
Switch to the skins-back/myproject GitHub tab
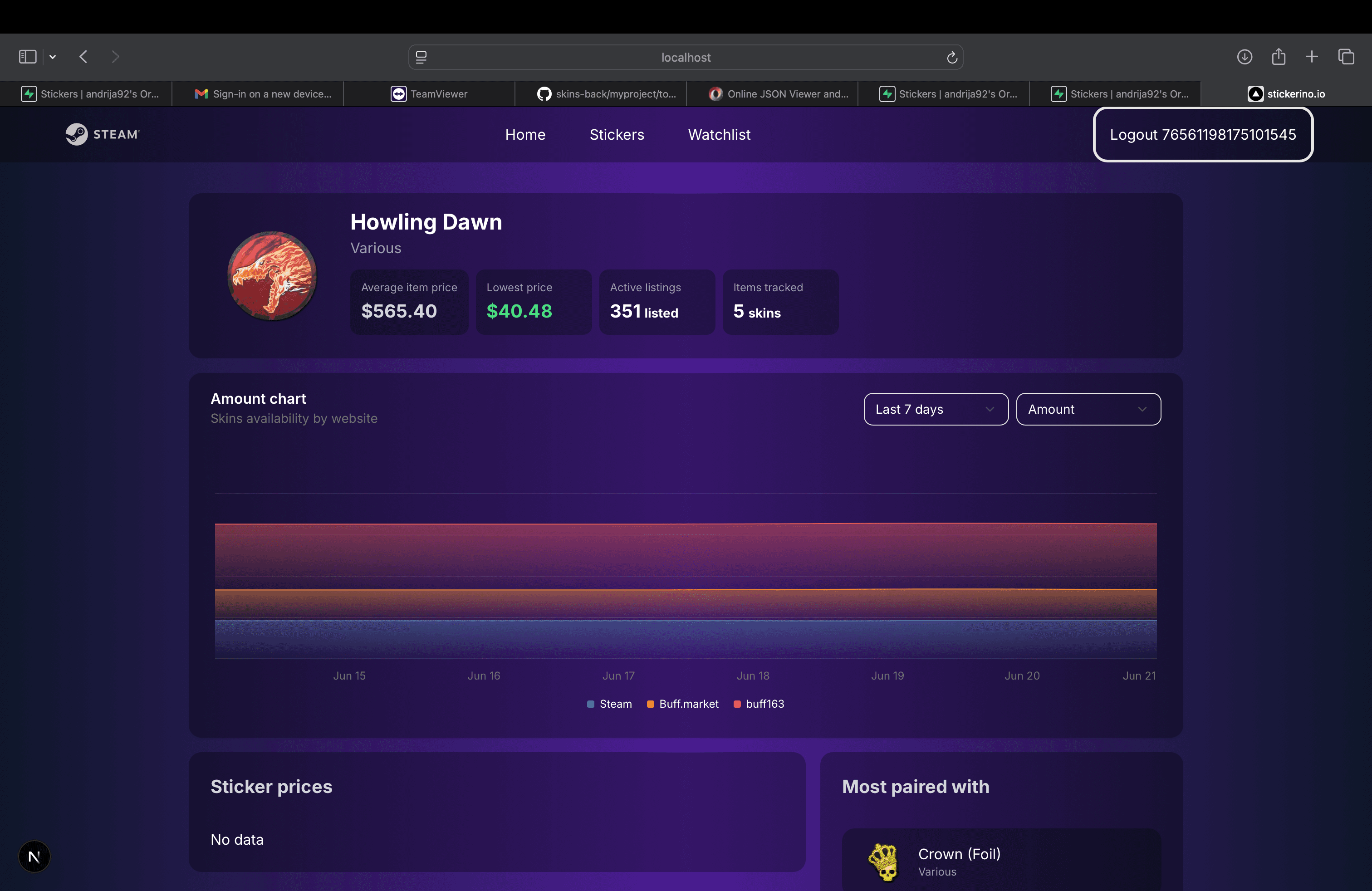(x=601, y=93)
